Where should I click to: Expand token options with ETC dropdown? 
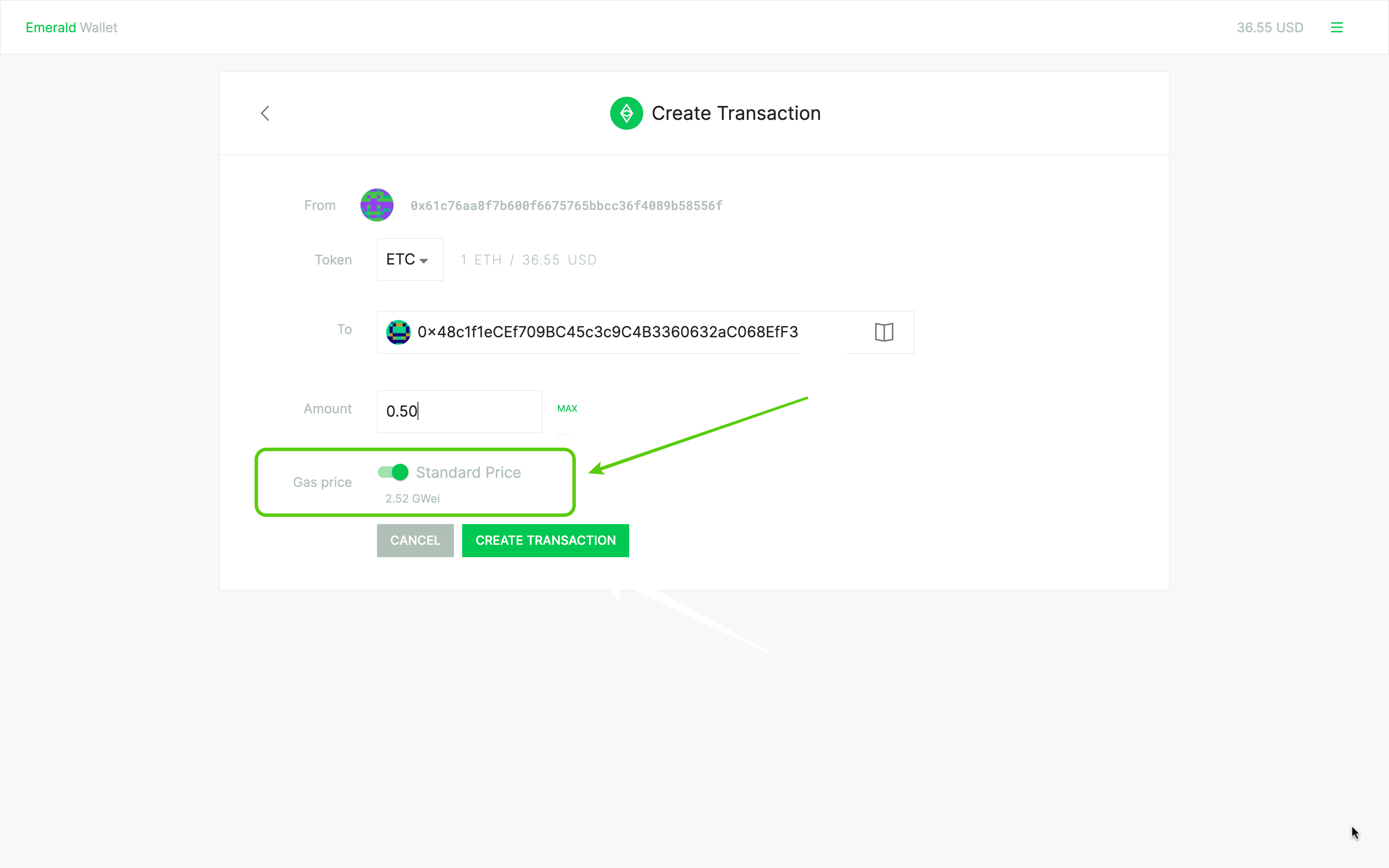click(407, 260)
